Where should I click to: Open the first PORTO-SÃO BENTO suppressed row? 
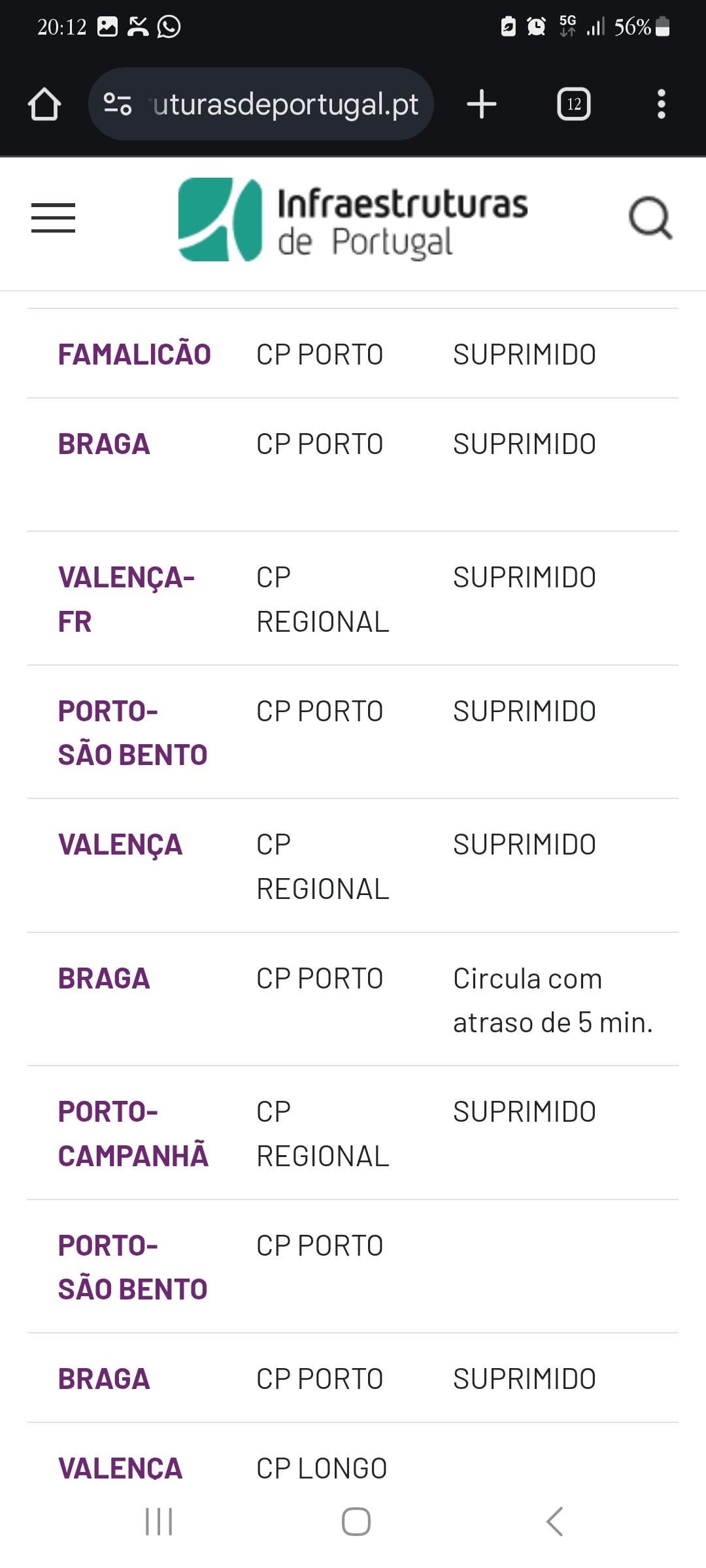click(353, 732)
